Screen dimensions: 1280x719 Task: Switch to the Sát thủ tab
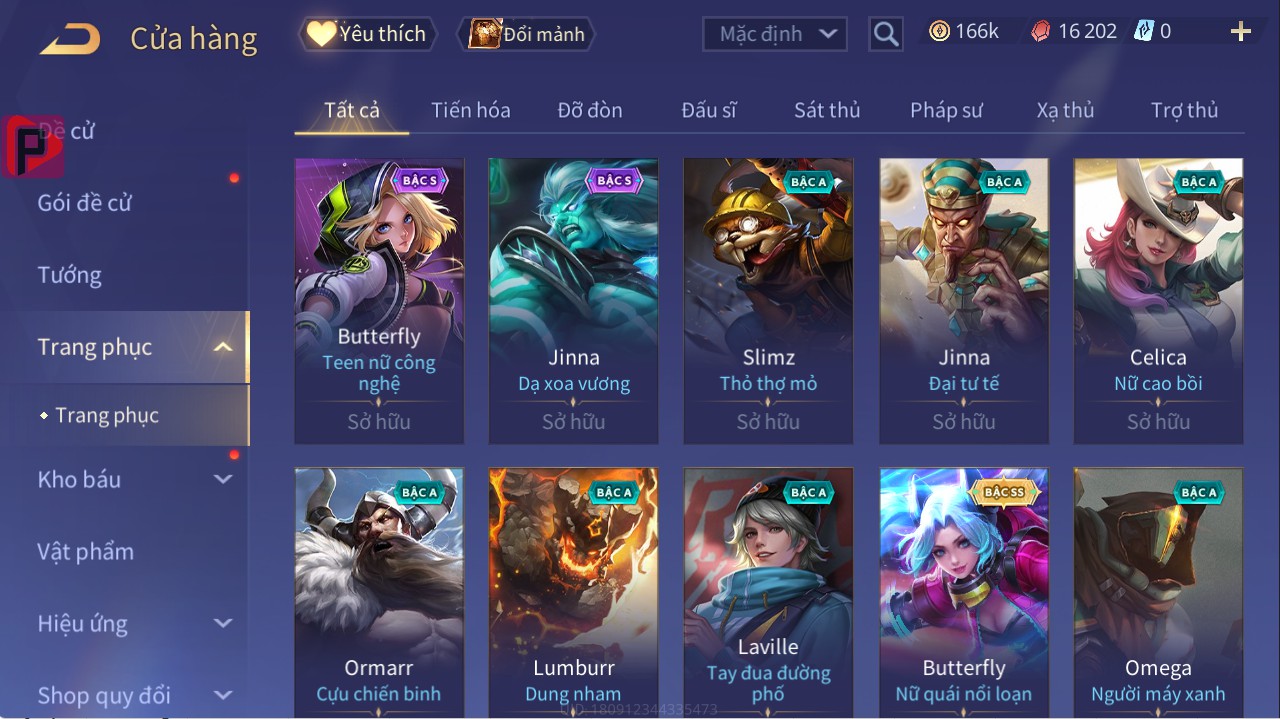[x=827, y=110]
